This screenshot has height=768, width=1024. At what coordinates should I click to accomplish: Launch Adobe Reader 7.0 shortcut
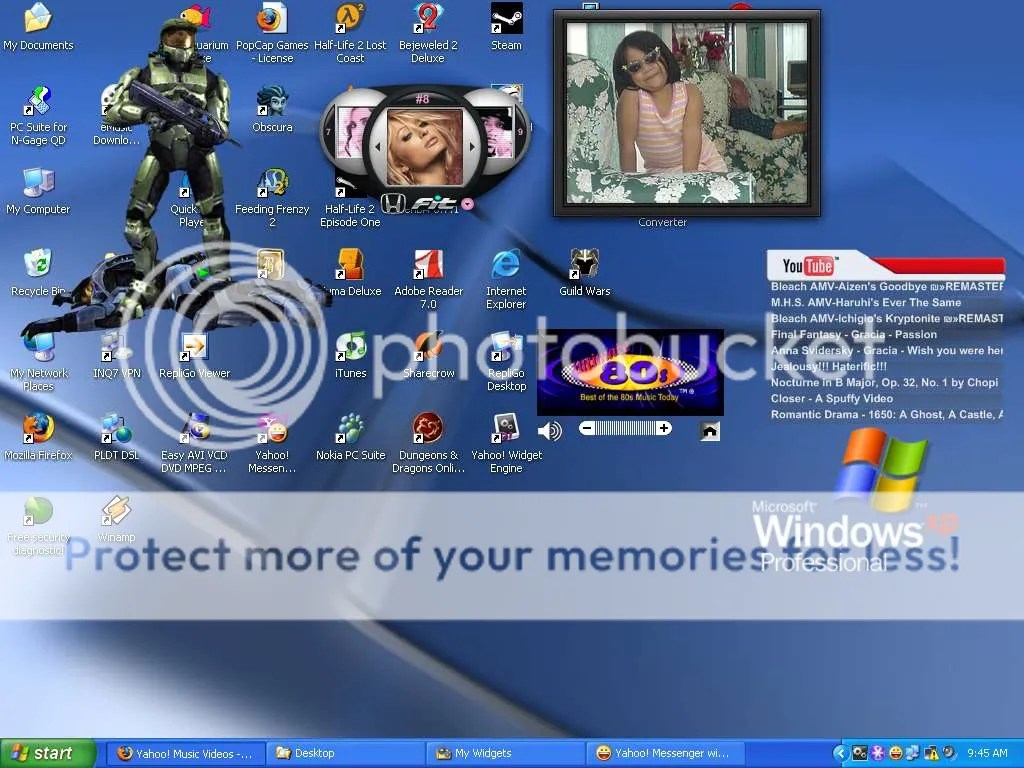[x=428, y=279]
